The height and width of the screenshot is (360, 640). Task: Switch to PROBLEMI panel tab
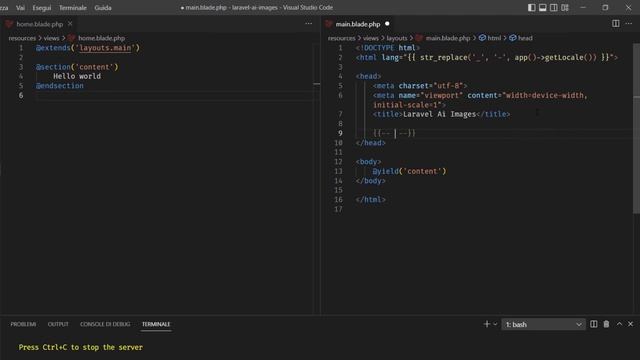point(23,324)
